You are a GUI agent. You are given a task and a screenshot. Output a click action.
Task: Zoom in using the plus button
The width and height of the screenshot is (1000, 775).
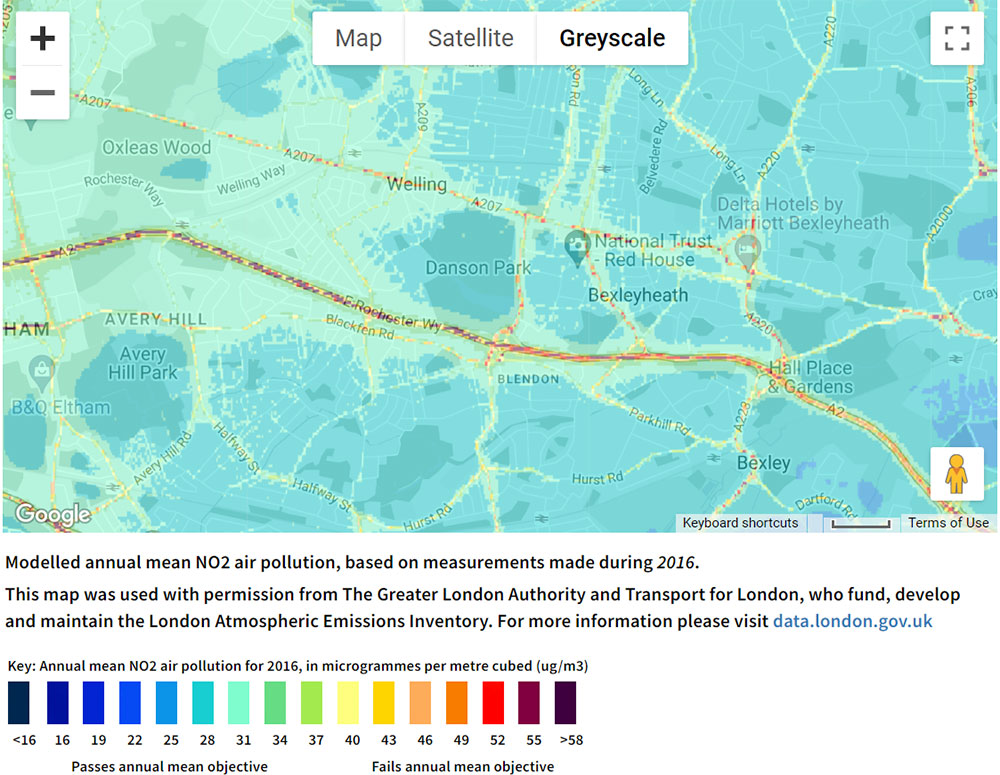(x=42, y=40)
